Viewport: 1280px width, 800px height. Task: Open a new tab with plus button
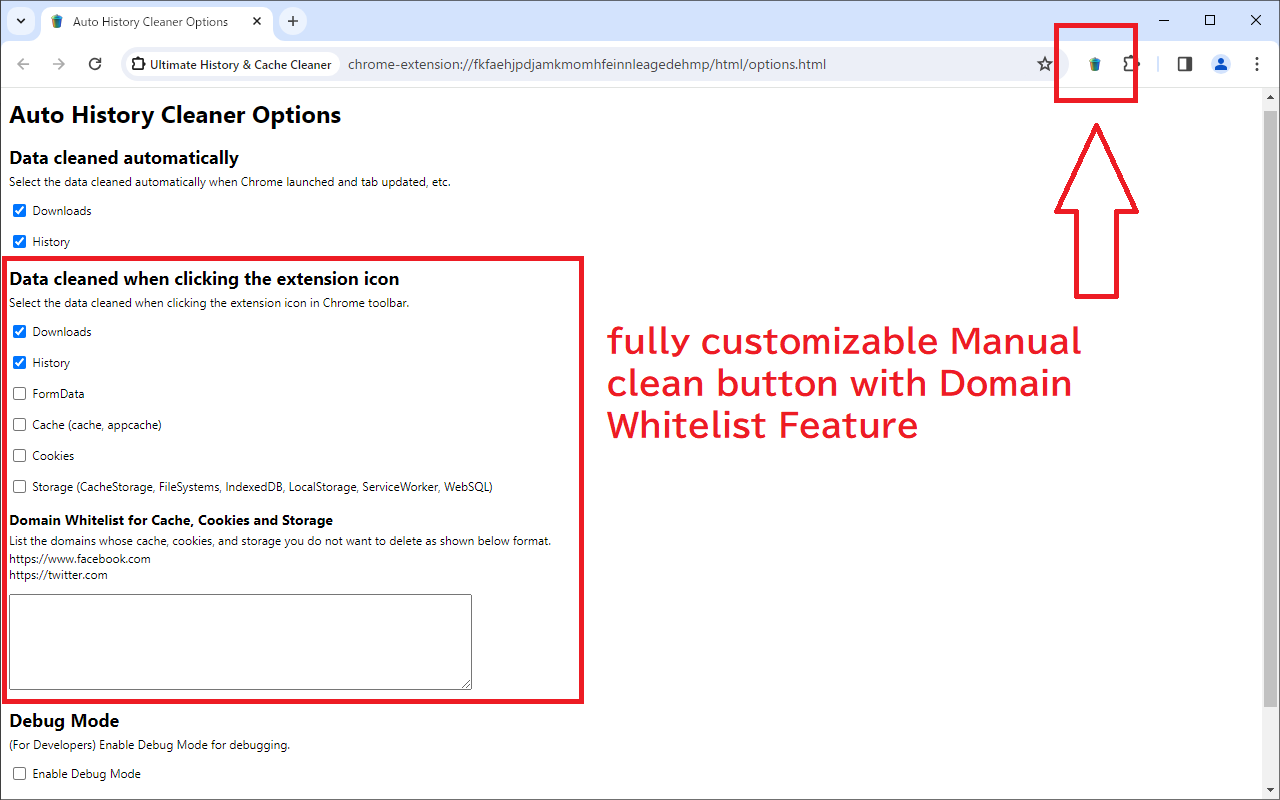(x=293, y=21)
